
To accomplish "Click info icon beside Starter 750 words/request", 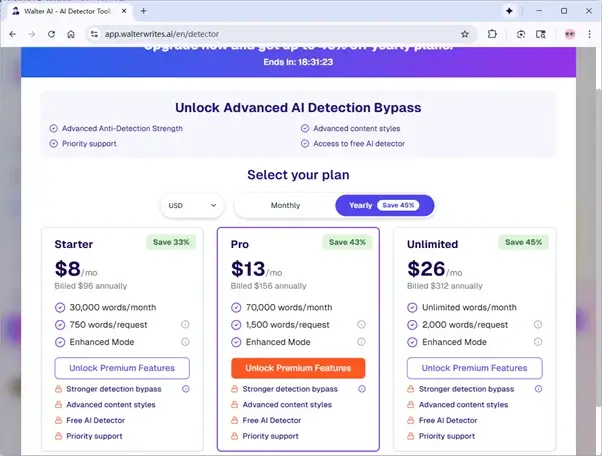I will [185, 325].
